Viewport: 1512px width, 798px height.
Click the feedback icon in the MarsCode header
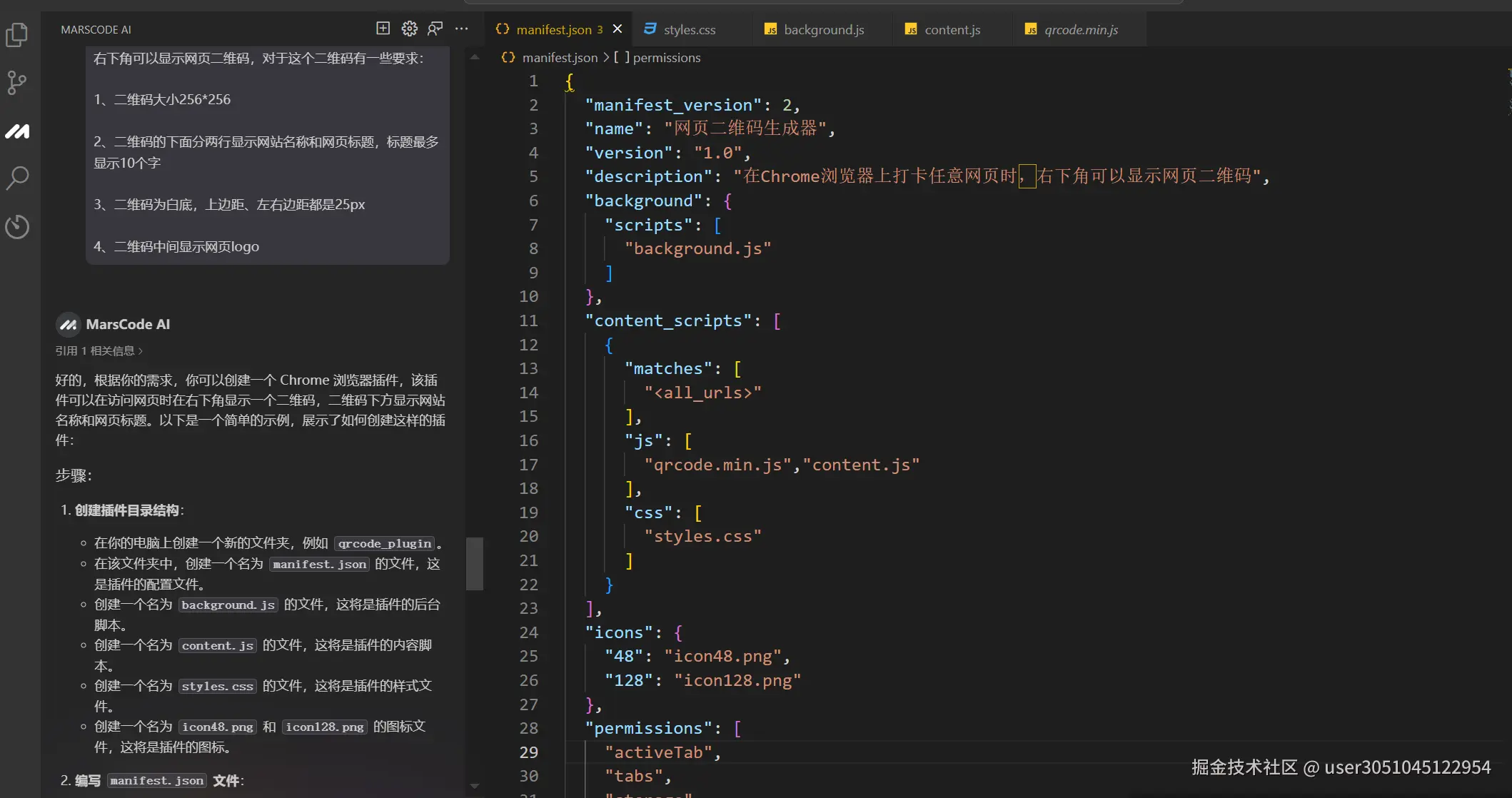click(435, 29)
